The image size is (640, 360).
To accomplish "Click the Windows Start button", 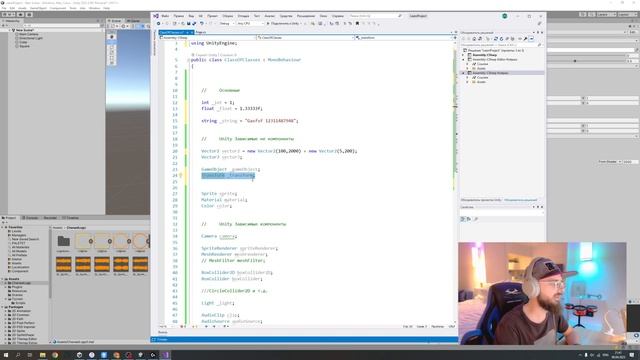I will coord(6,355).
